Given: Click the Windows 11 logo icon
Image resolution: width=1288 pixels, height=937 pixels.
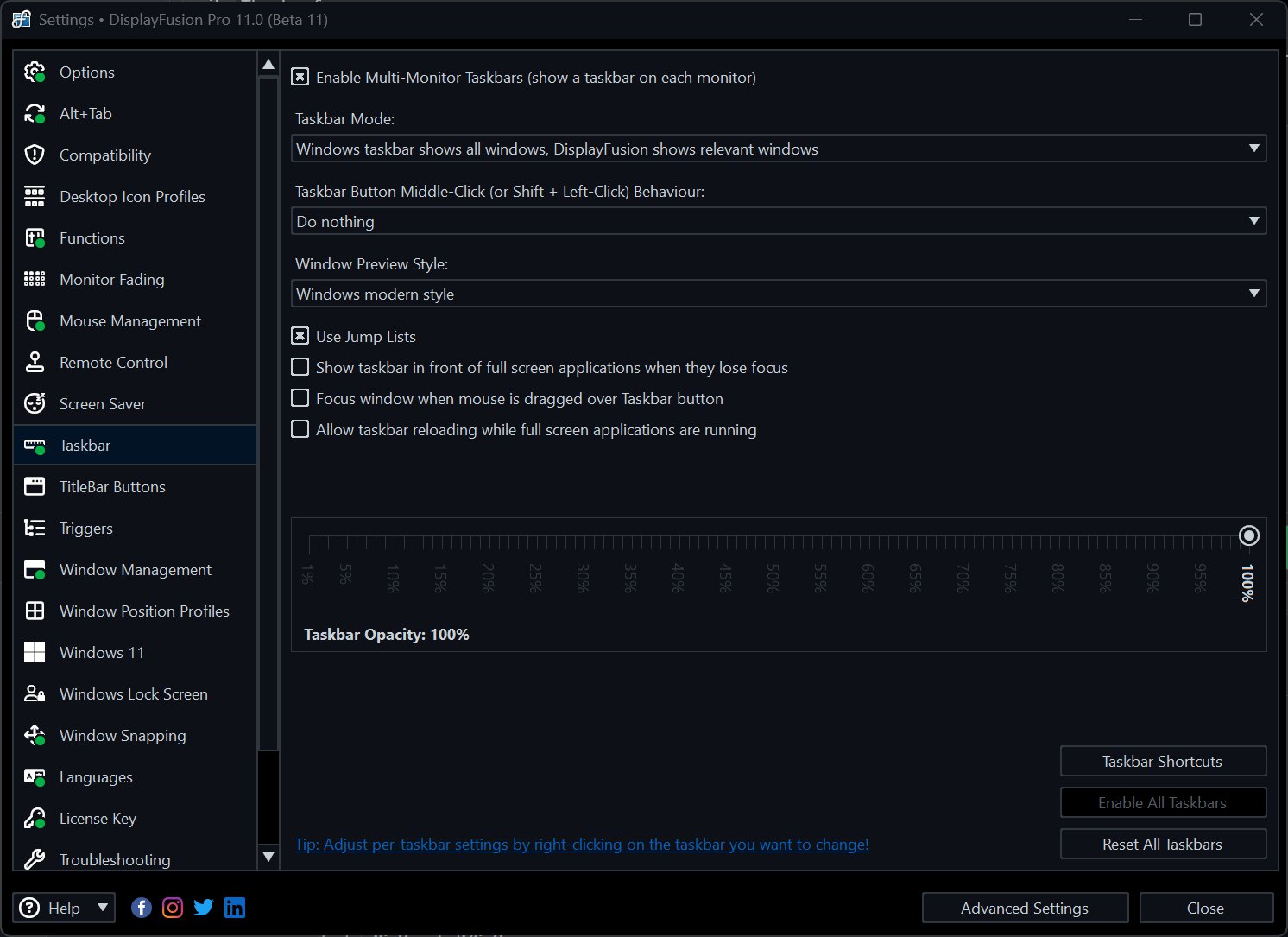Looking at the screenshot, I should (35, 653).
